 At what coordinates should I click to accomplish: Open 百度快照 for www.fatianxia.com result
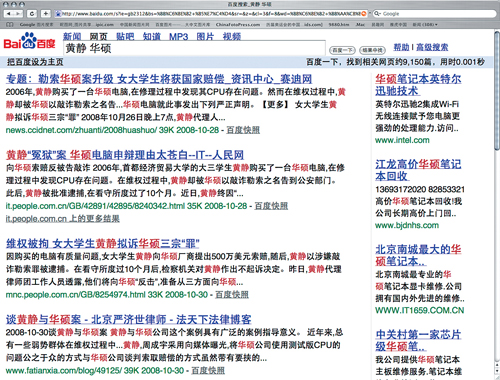click(x=208, y=370)
